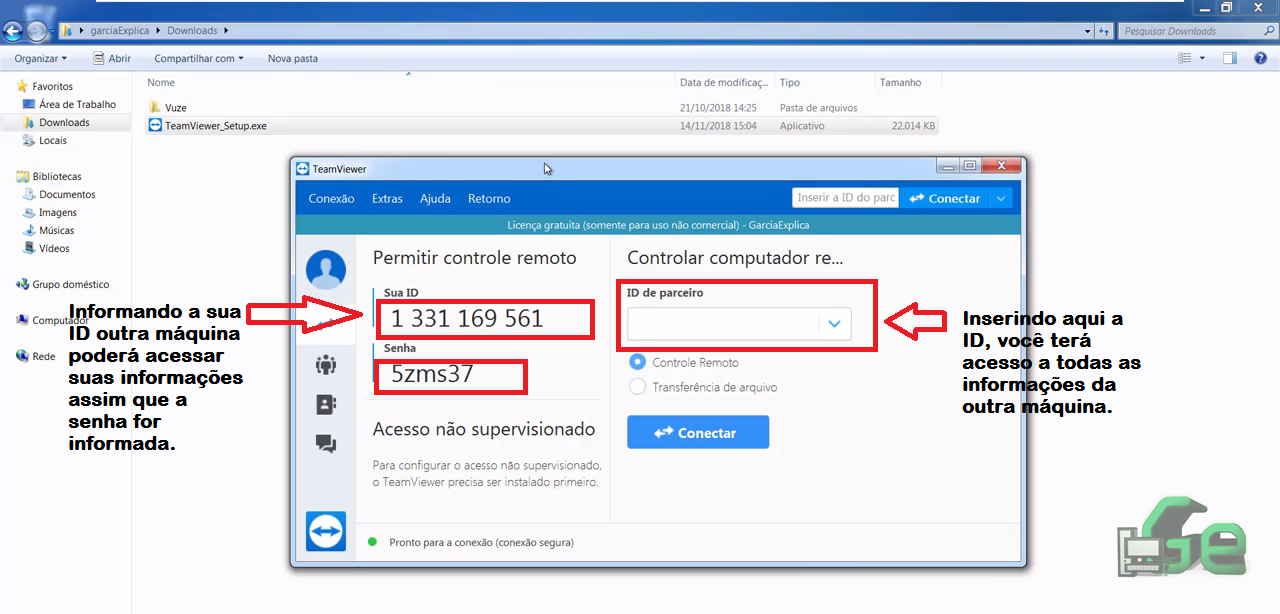Screen dimensions: 1280x614
Task: Show the Explorer preview pane
Action: (x=1230, y=59)
